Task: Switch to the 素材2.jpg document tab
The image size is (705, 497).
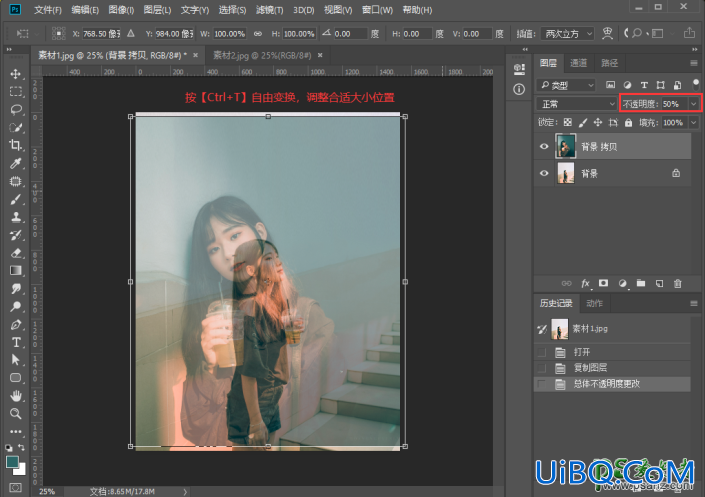Action: [262, 55]
